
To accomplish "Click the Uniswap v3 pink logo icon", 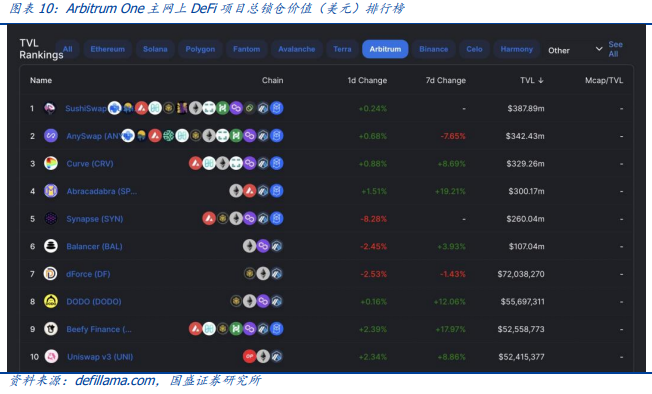I will [x=51, y=357].
